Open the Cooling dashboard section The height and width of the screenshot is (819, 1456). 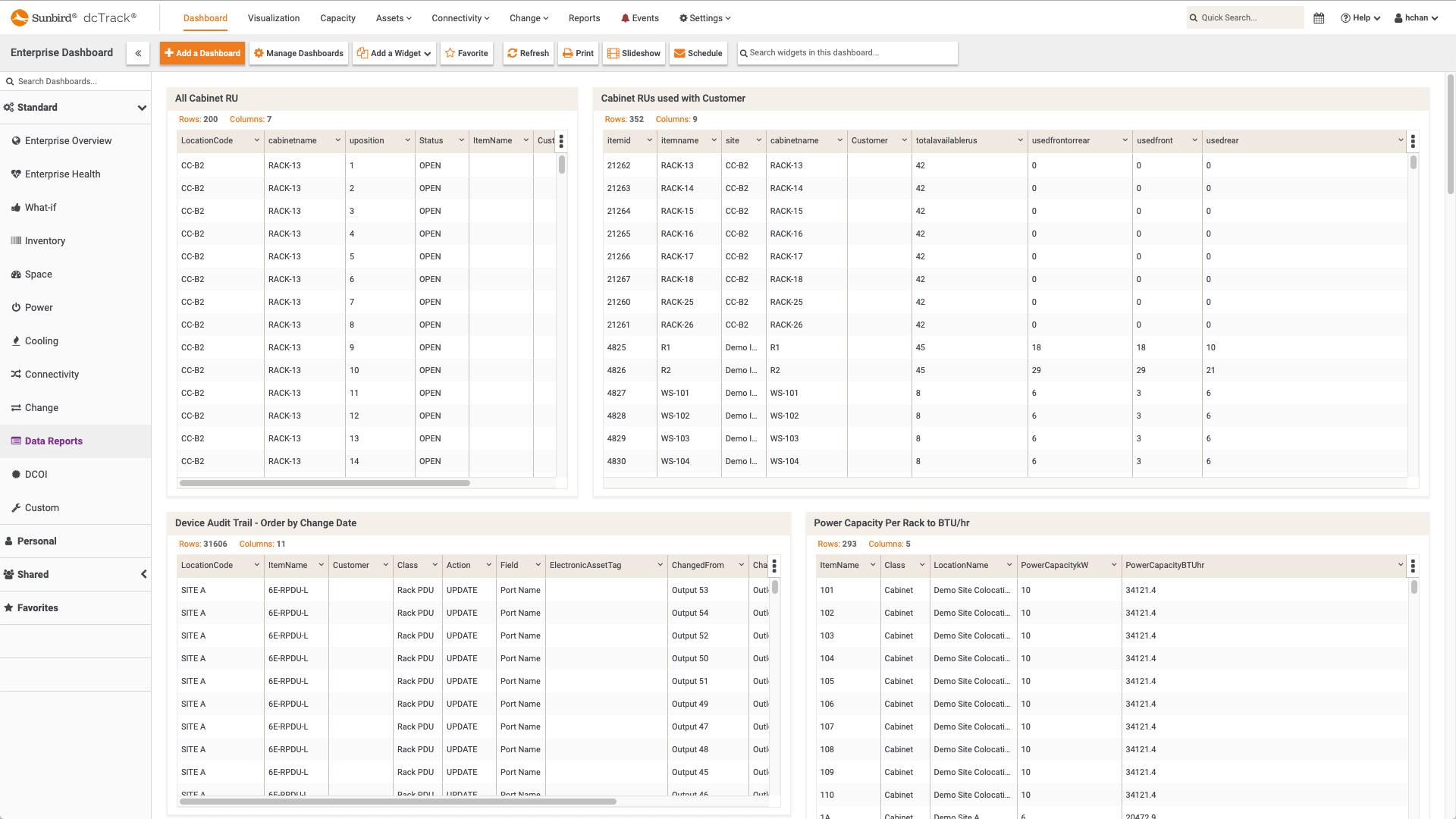[x=42, y=340]
